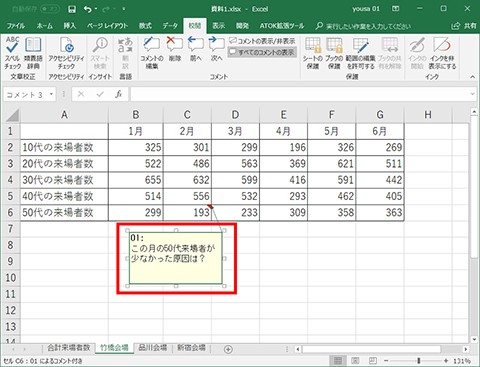Go to next comment (次へ)

pos(216,50)
